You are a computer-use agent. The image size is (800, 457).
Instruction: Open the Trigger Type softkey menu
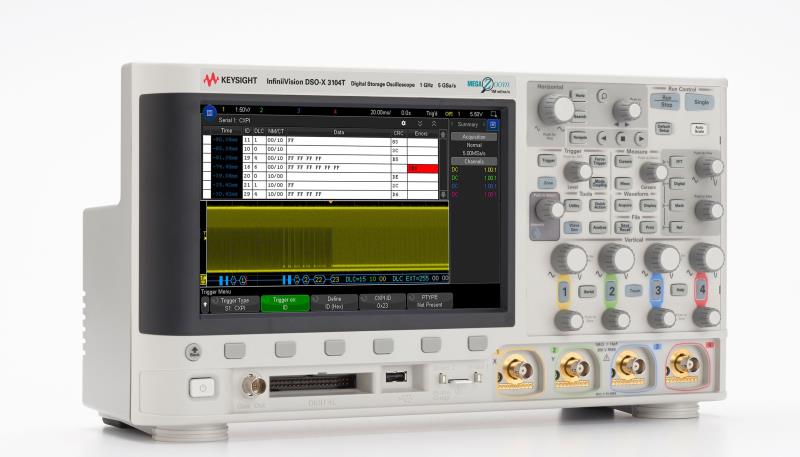[235, 304]
